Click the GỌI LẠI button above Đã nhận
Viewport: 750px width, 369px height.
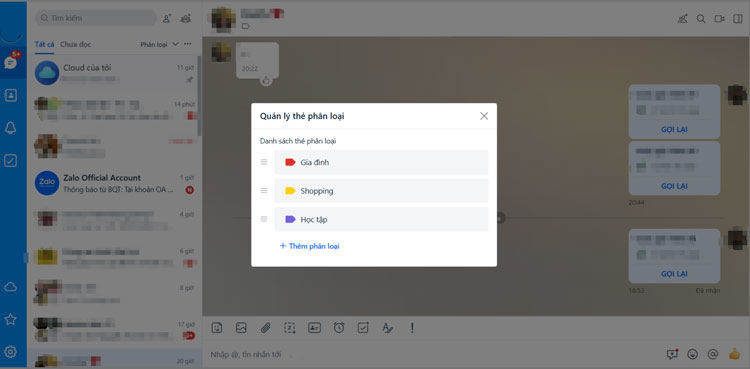coord(674,274)
